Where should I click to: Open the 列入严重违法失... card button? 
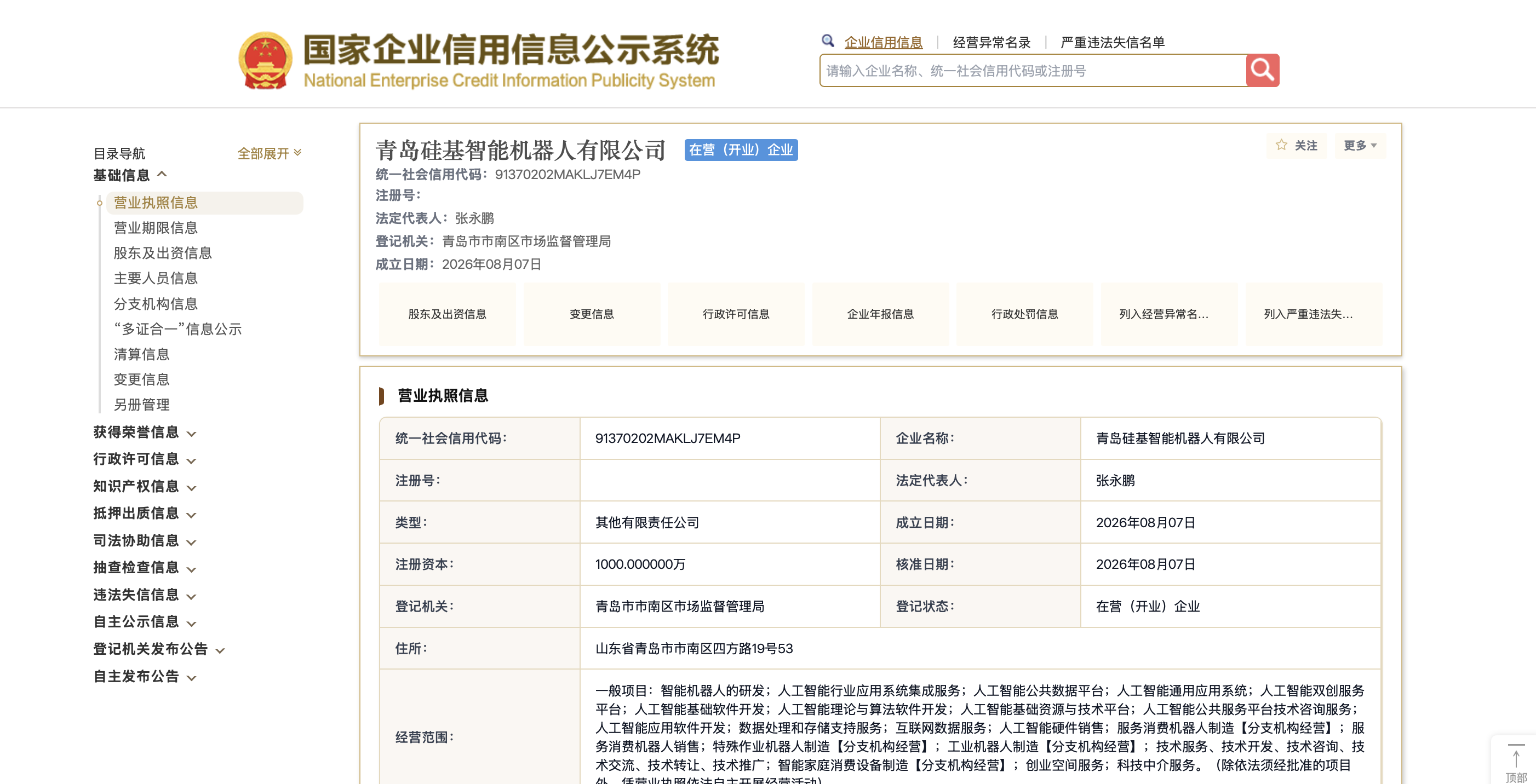pyautogui.click(x=1314, y=314)
